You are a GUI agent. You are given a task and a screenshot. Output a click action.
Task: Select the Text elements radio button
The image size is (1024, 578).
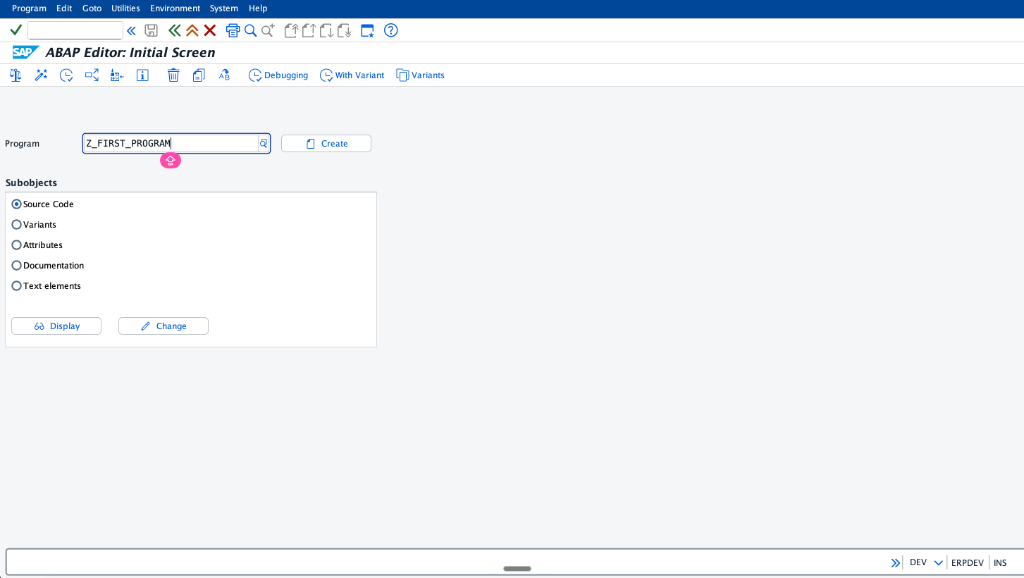(x=16, y=286)
